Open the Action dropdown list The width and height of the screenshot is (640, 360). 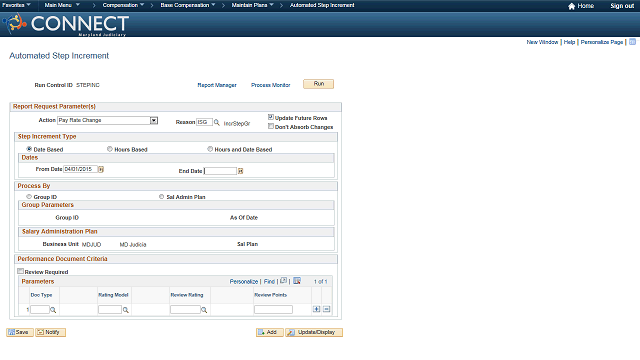[154, 120]
